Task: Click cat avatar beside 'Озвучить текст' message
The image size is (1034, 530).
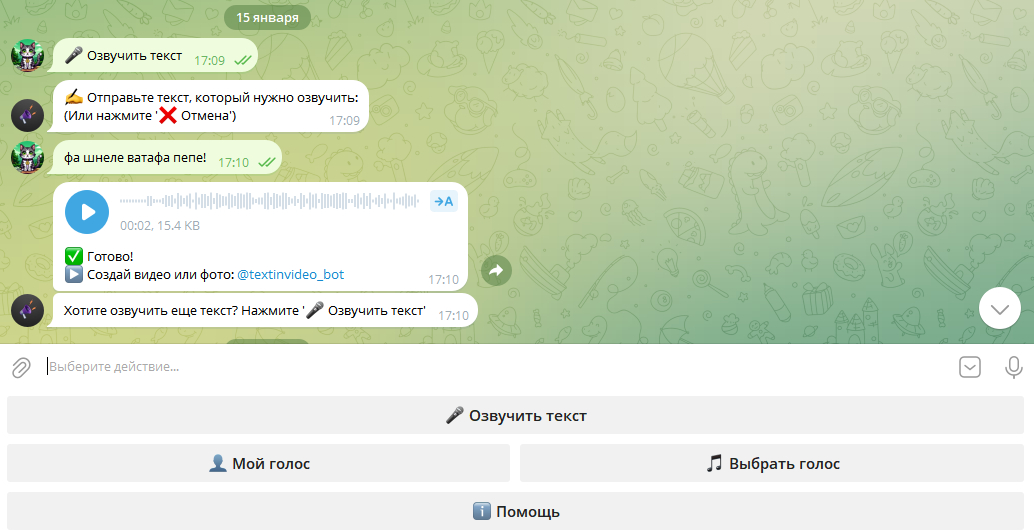Action: click(28, 55)
